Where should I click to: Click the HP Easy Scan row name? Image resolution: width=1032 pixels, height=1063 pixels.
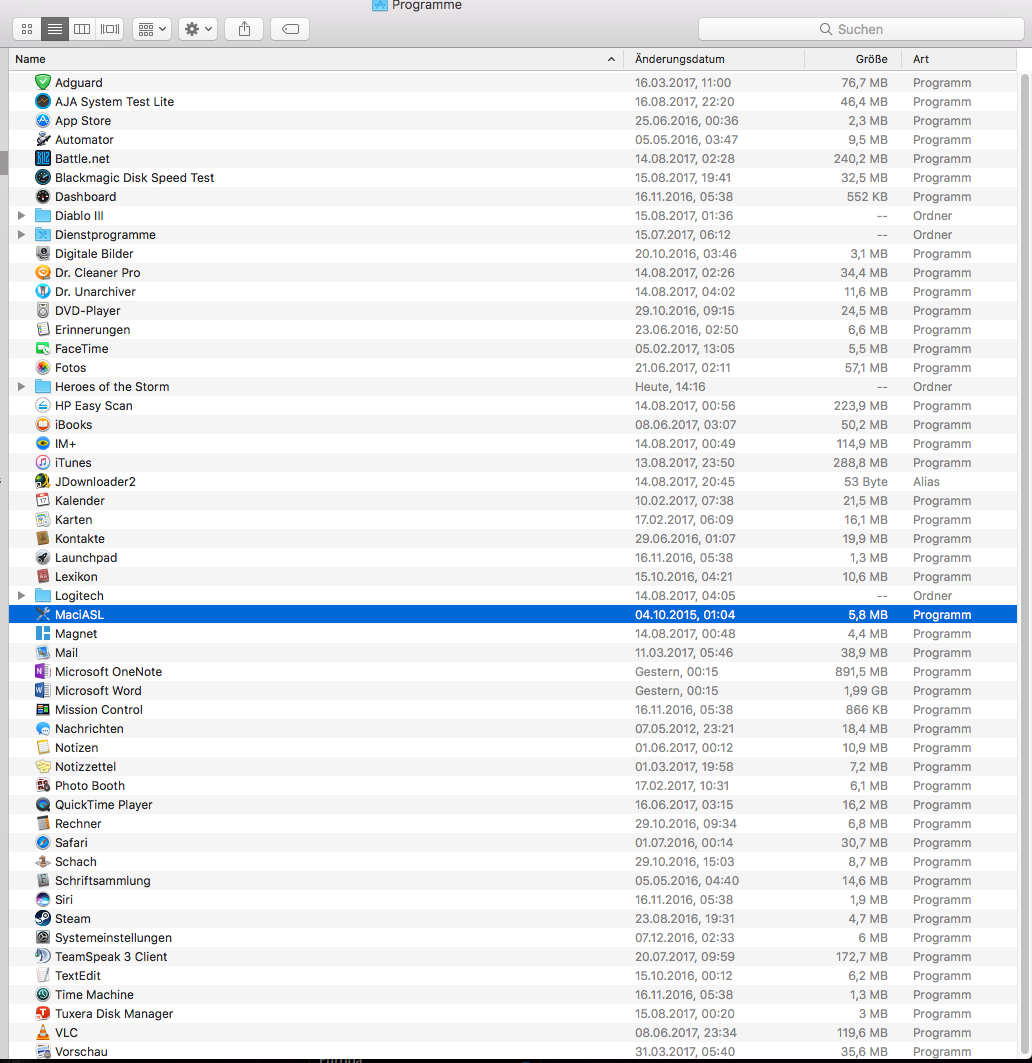(x=94, y=405)
